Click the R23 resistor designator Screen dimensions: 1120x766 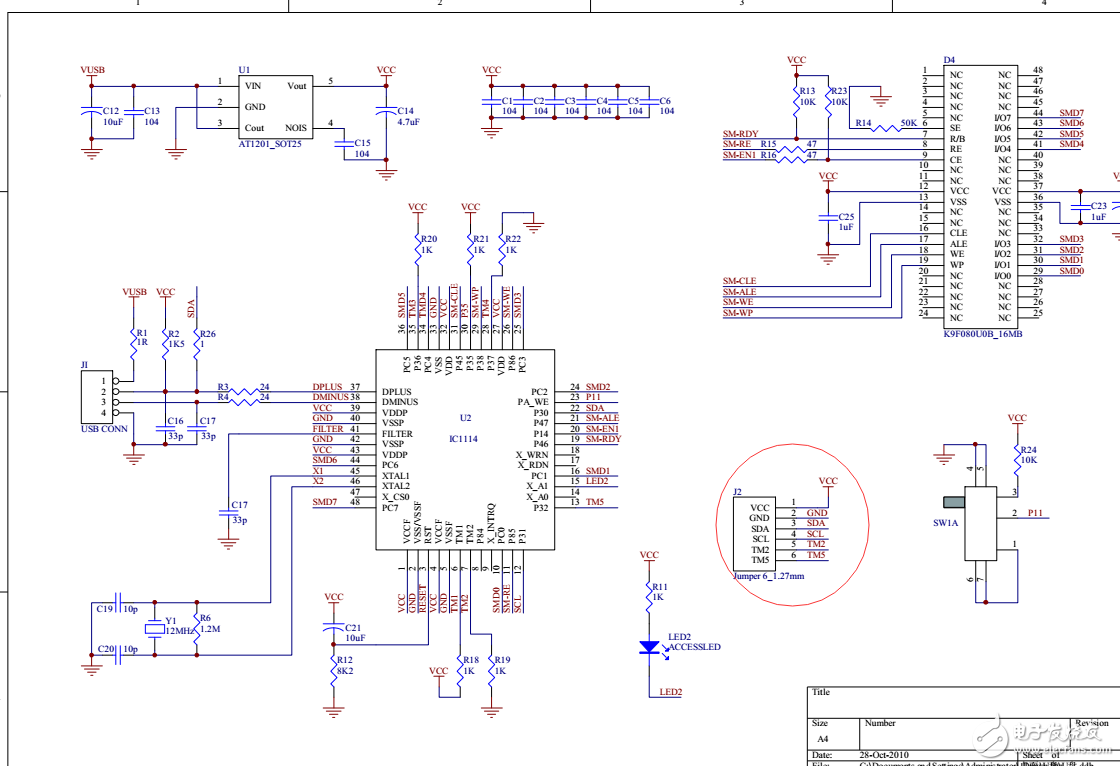(839, 91)
